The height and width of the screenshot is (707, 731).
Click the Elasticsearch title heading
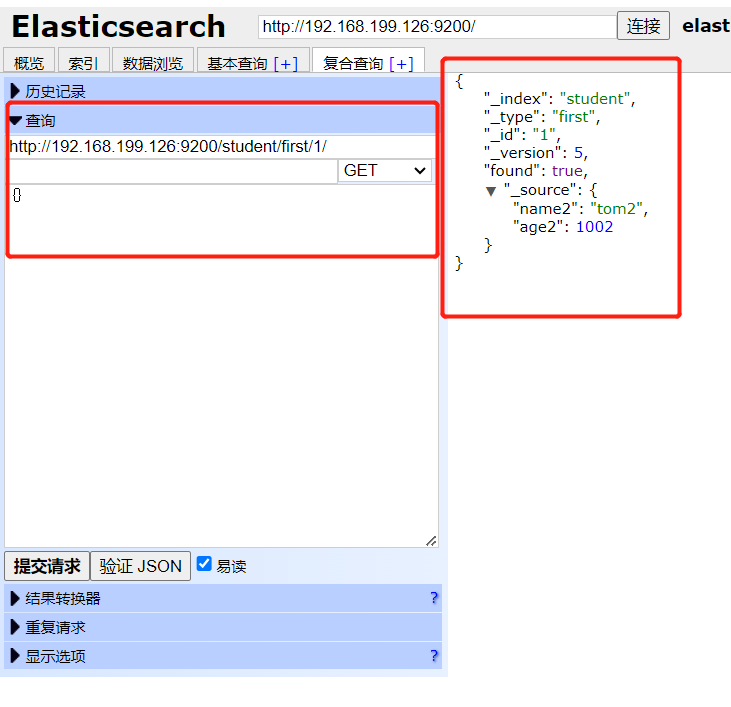[x=118, y=27]
